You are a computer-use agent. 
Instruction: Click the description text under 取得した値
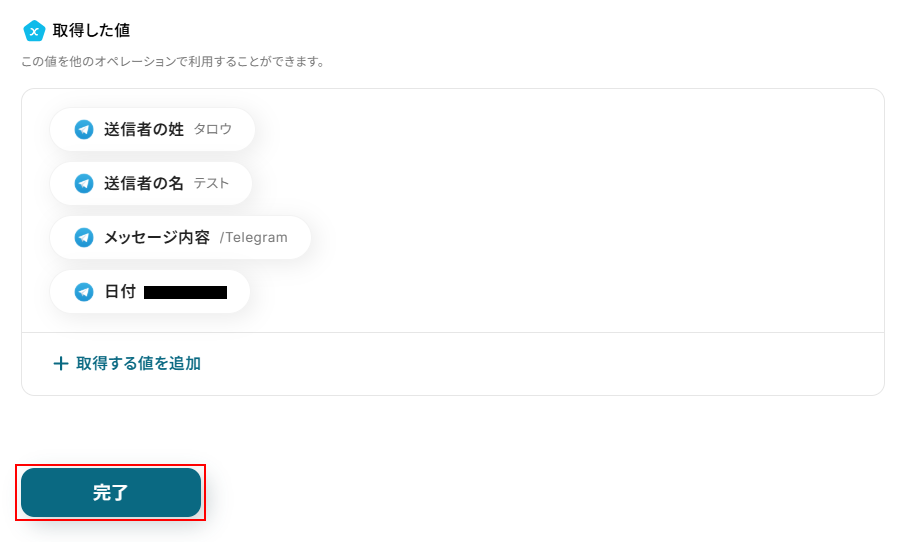(173, 62)
